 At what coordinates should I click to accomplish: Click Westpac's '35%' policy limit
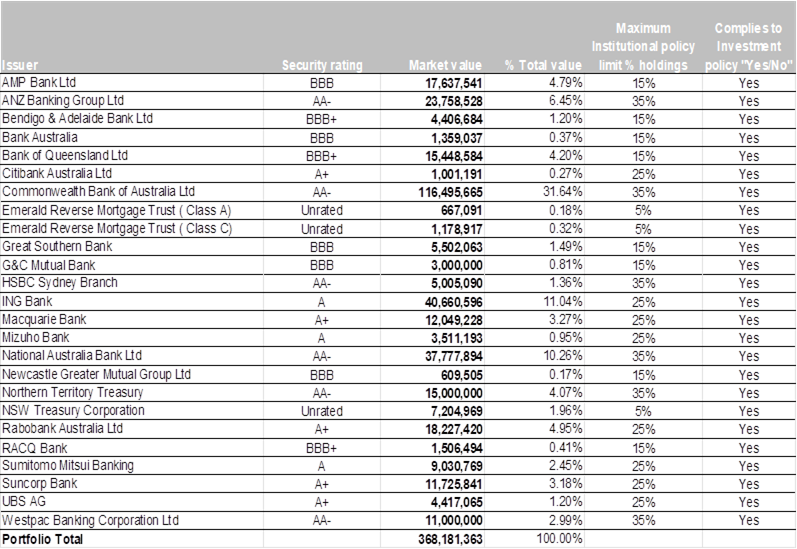pos(643,520)
